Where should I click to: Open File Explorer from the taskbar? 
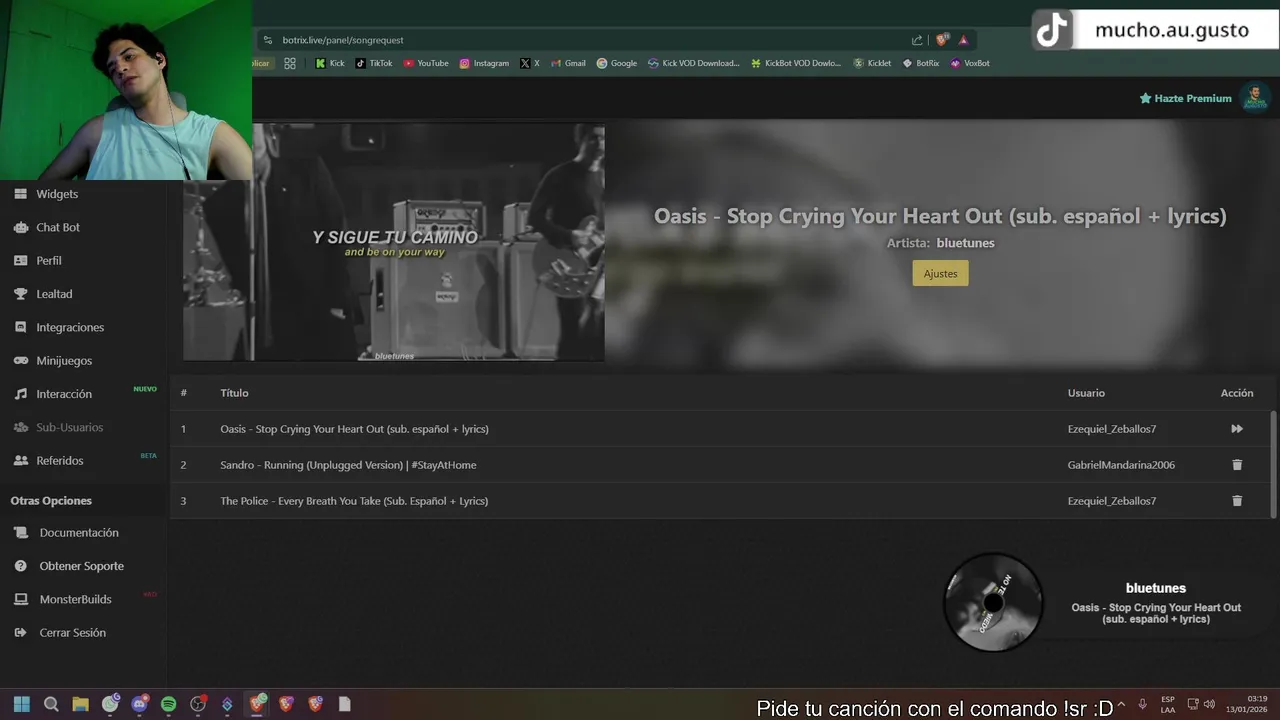pos(80,704)
